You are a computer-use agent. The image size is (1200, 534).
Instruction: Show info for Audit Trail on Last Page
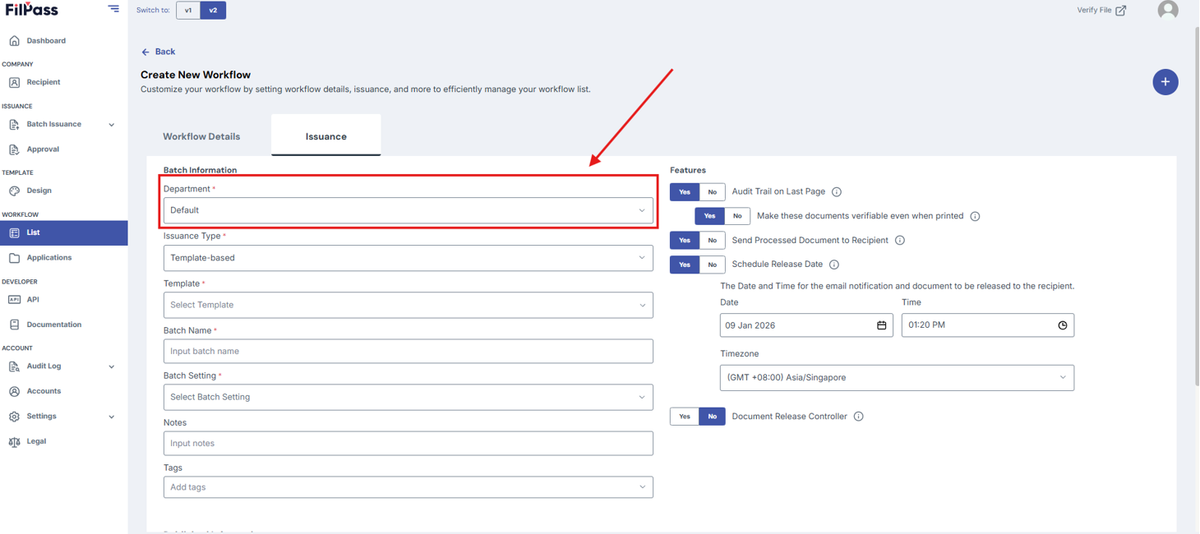pyautogui.click(x=837, y=192)
